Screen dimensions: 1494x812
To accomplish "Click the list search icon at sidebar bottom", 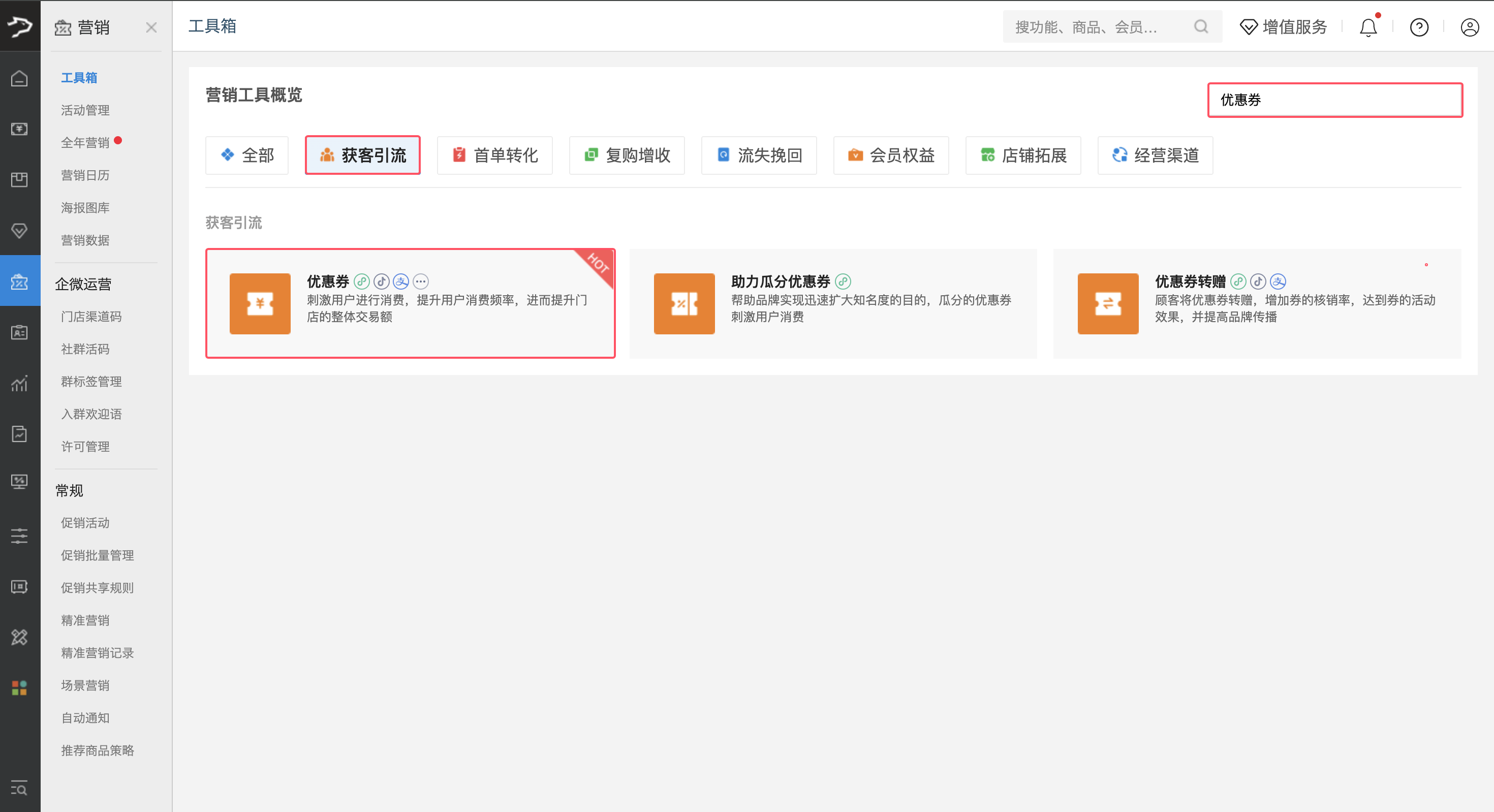I will point(19,789).
